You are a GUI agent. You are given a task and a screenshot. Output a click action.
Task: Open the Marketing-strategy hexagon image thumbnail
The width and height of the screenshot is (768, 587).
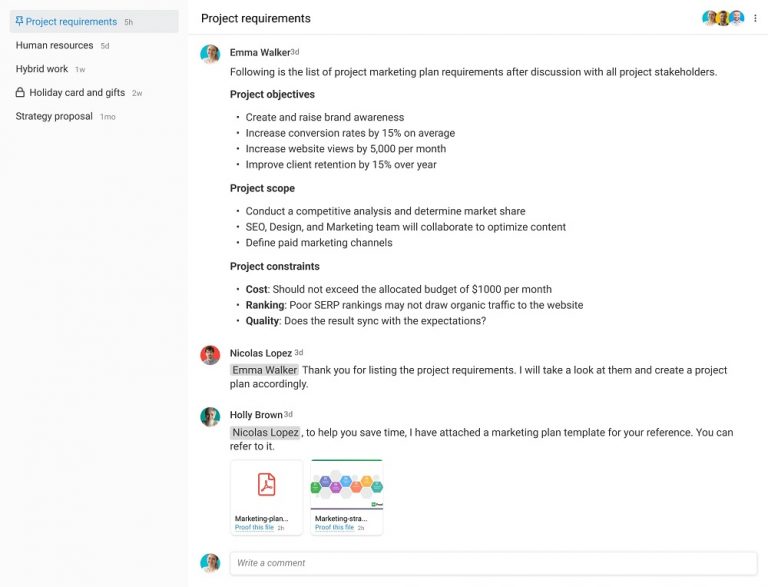[346, 485]
